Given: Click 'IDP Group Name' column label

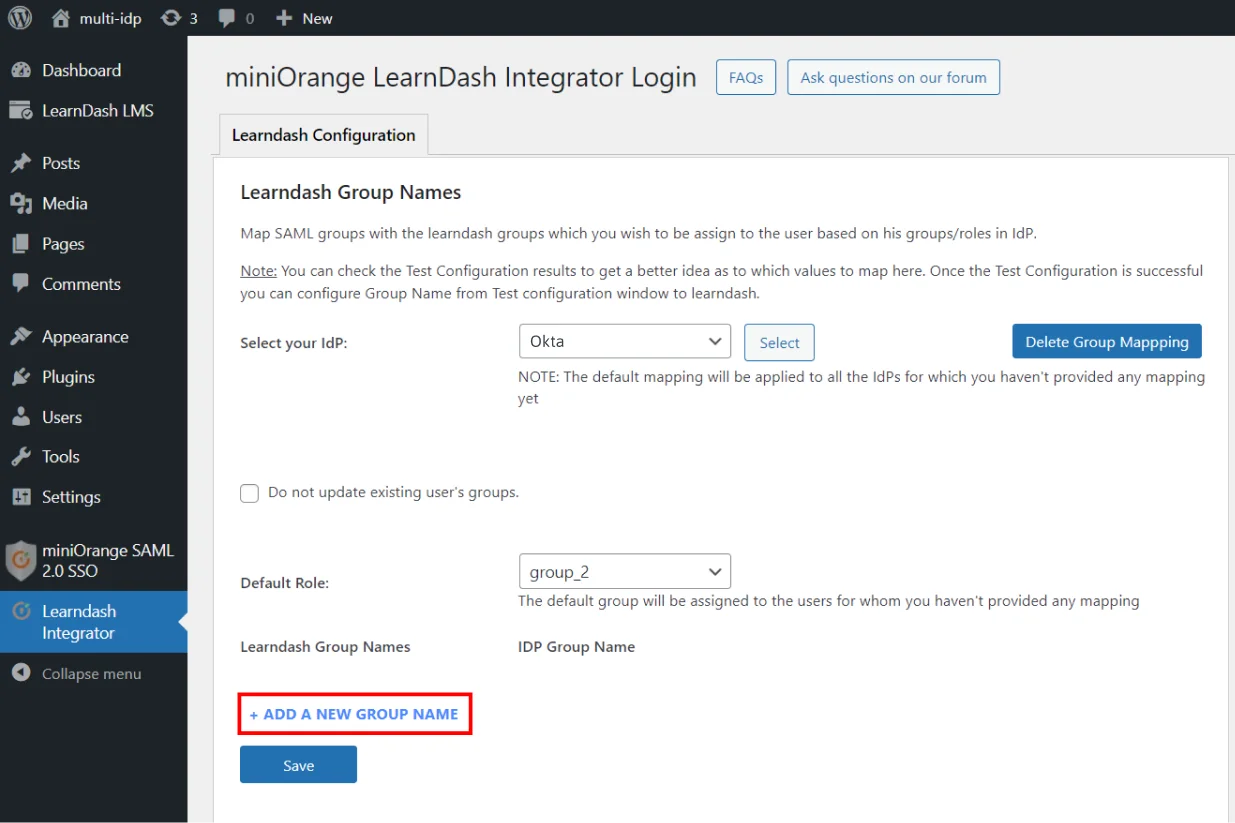Looking at the screenshot, I should pos(576,647).
